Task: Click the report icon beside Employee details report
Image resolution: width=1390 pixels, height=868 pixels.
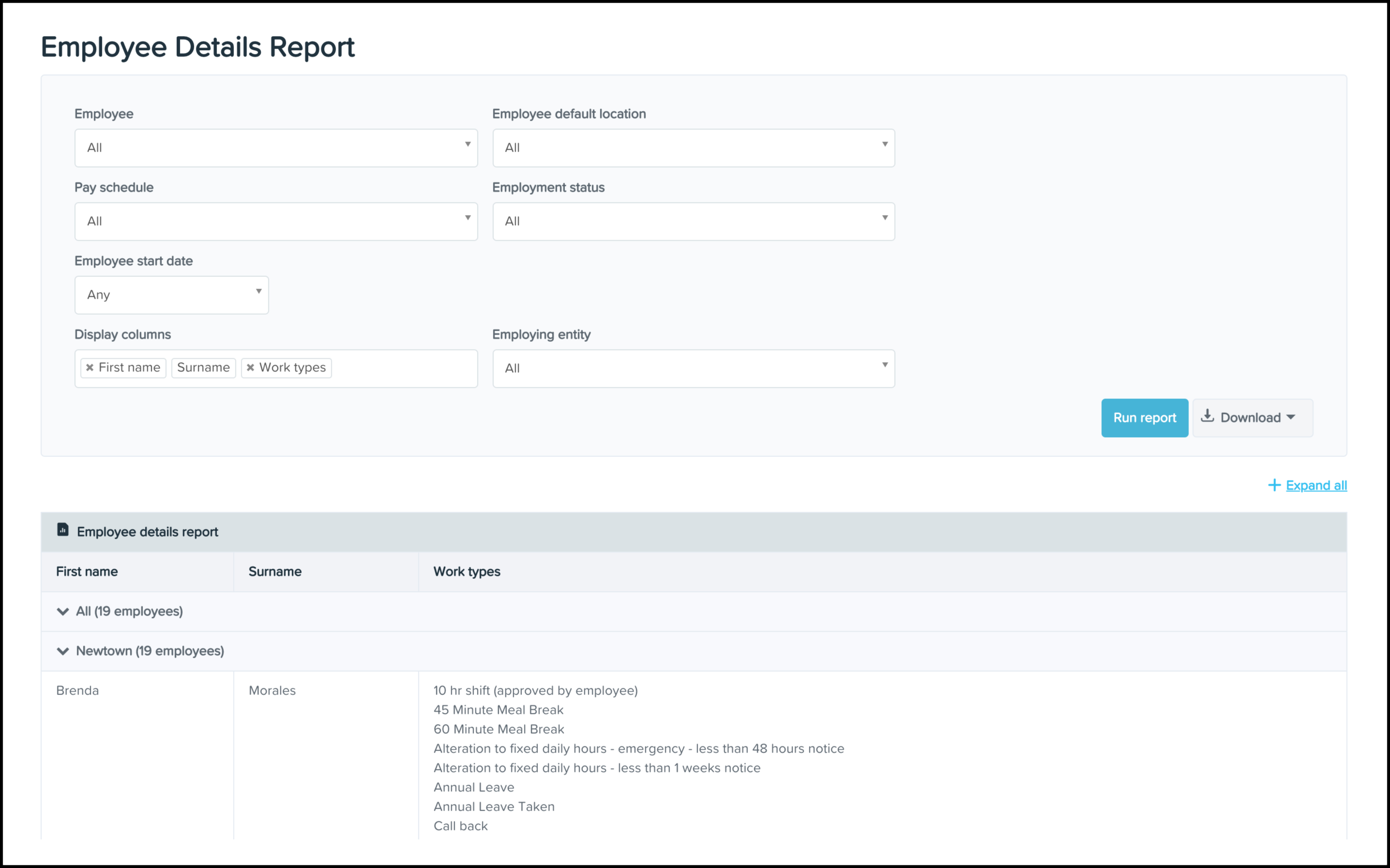Action: pyautogui.click(x=63, y=530)
